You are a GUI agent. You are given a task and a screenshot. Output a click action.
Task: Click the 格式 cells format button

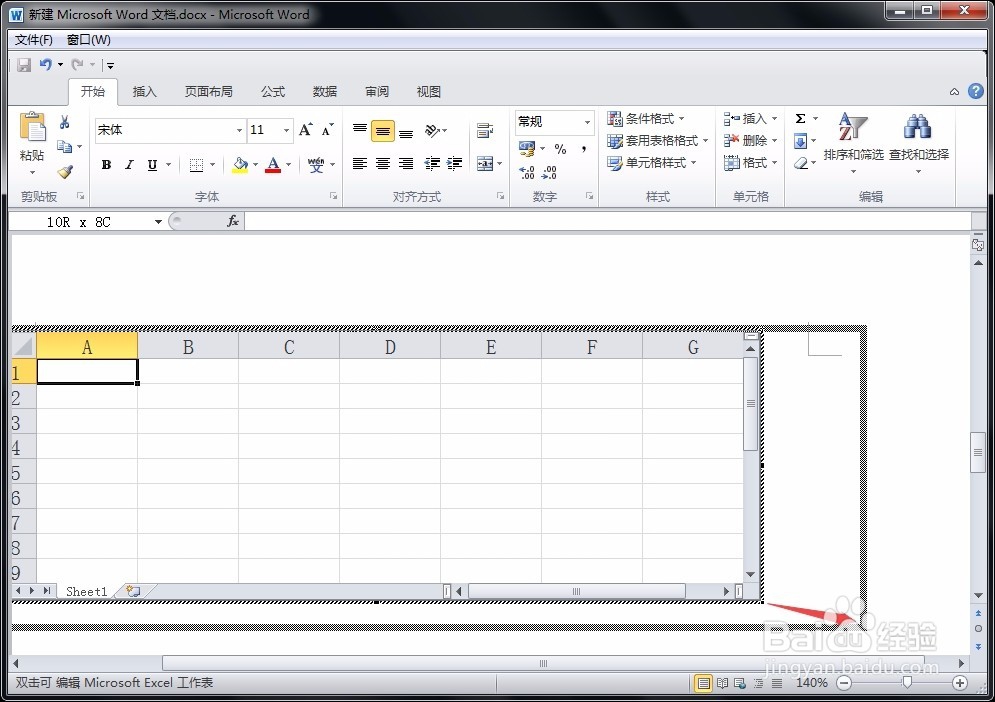click(x=750, y=163)
